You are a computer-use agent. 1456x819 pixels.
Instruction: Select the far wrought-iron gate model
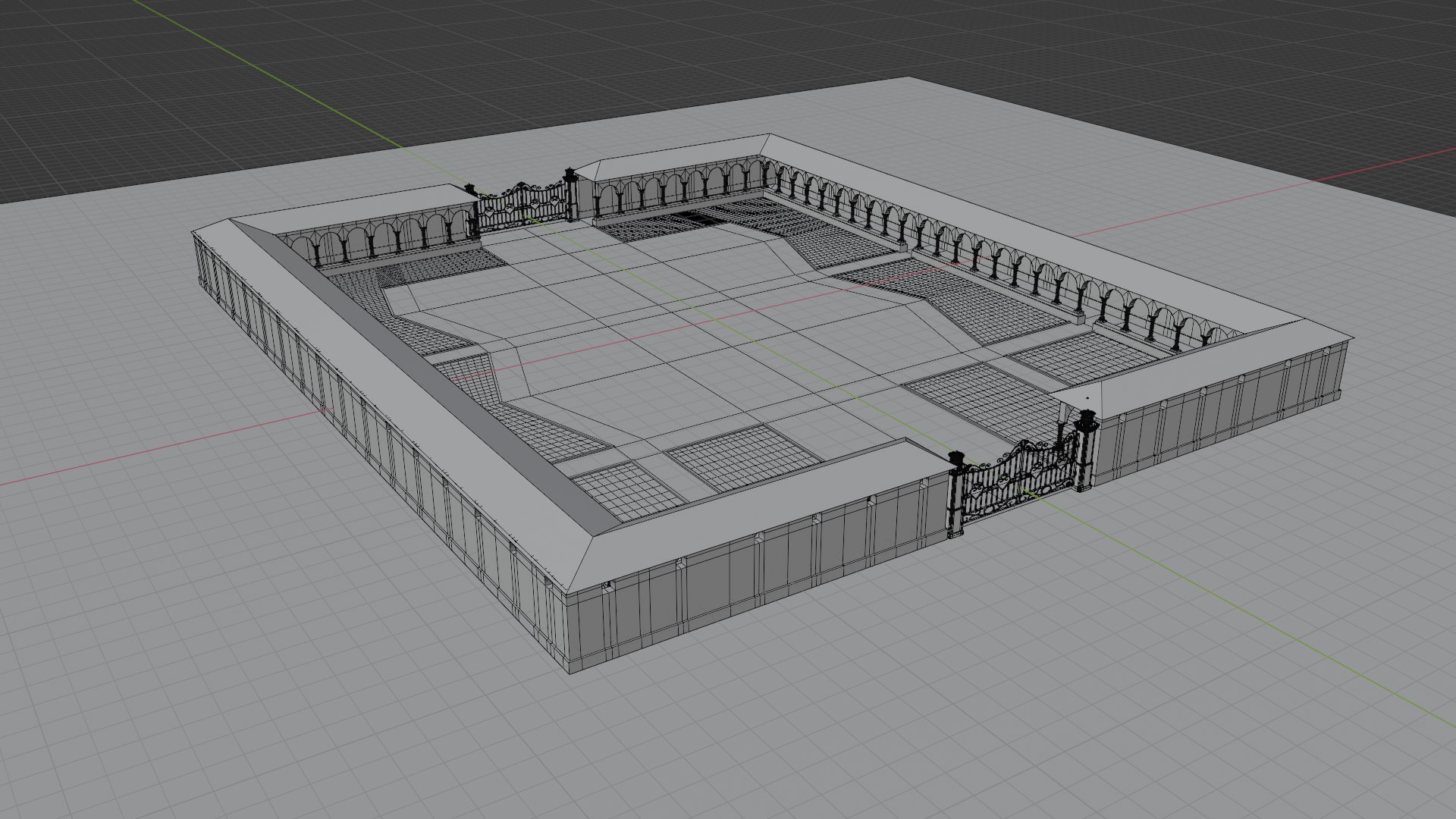pos(522,207)
